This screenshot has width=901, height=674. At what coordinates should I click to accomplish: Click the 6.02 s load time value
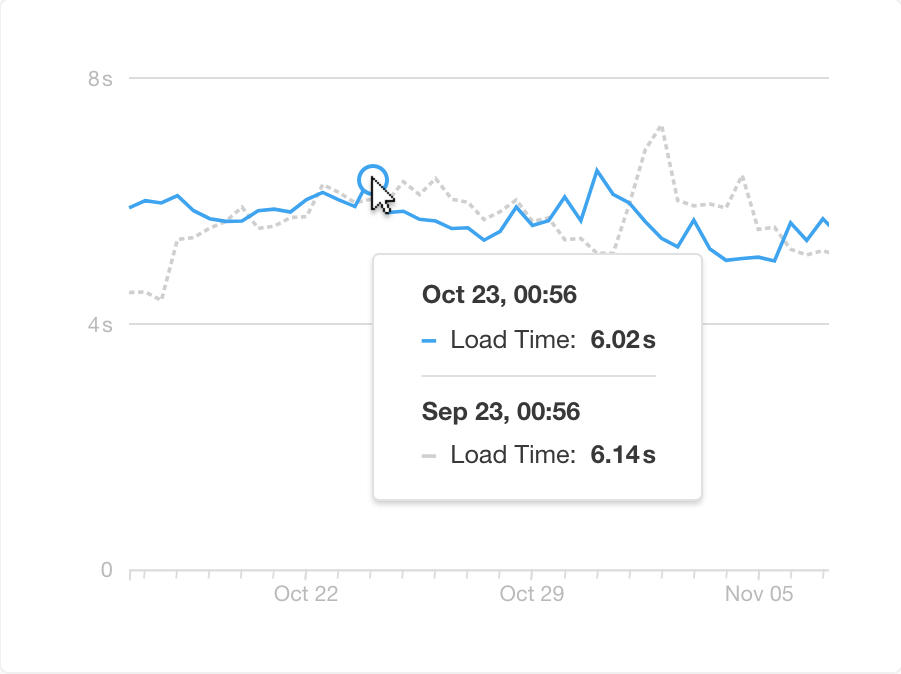[623, 340]
